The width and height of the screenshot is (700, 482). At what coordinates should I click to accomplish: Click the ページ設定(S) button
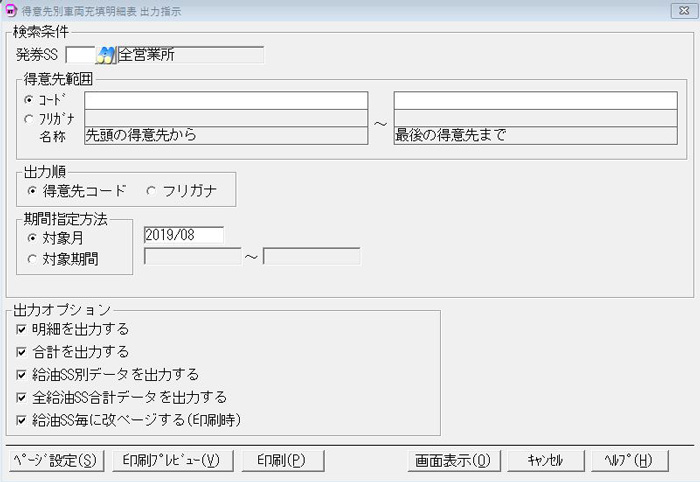(x=55, y=460)
